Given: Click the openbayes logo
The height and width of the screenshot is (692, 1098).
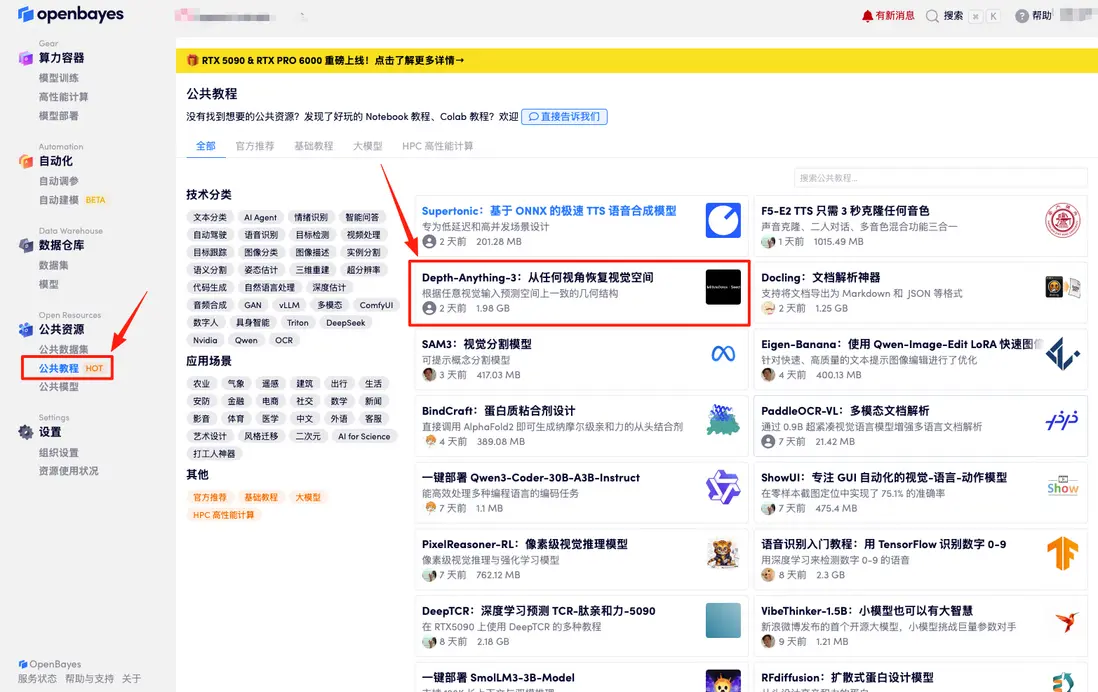Looking at the screenshot, I should coord(71,14).
